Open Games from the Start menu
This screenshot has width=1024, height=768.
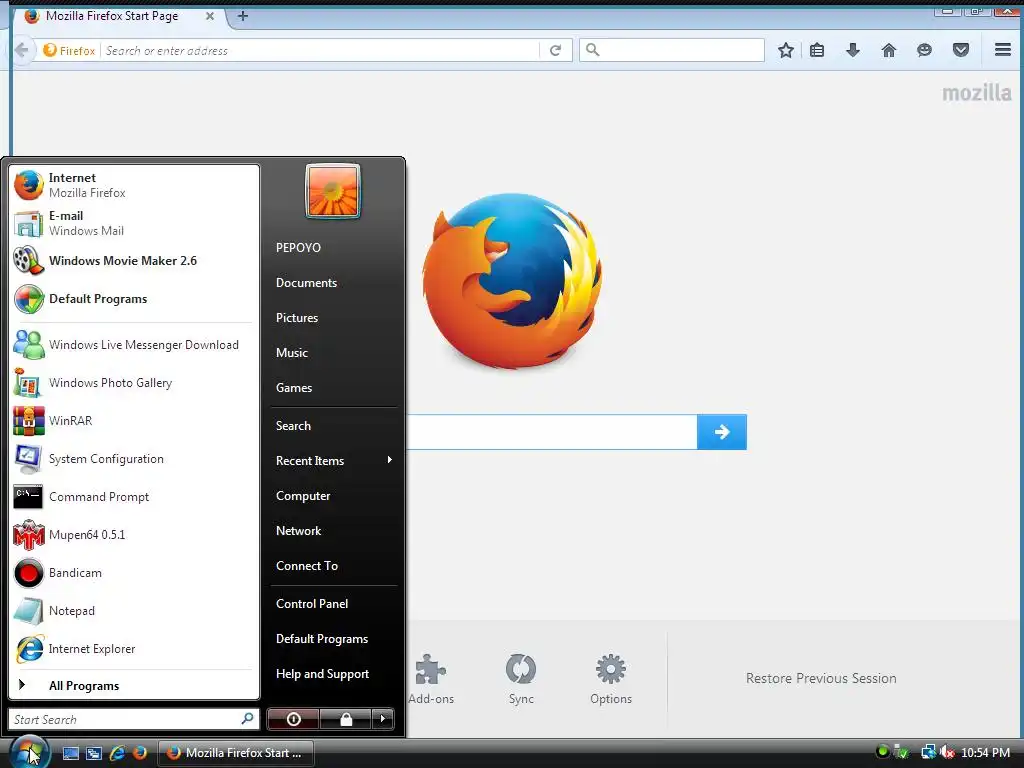pos(294,388)
